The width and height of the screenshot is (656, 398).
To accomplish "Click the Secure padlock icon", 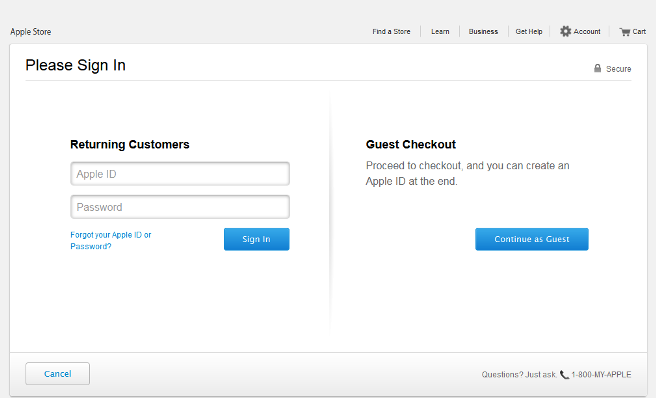I will (x=597, y=68).
